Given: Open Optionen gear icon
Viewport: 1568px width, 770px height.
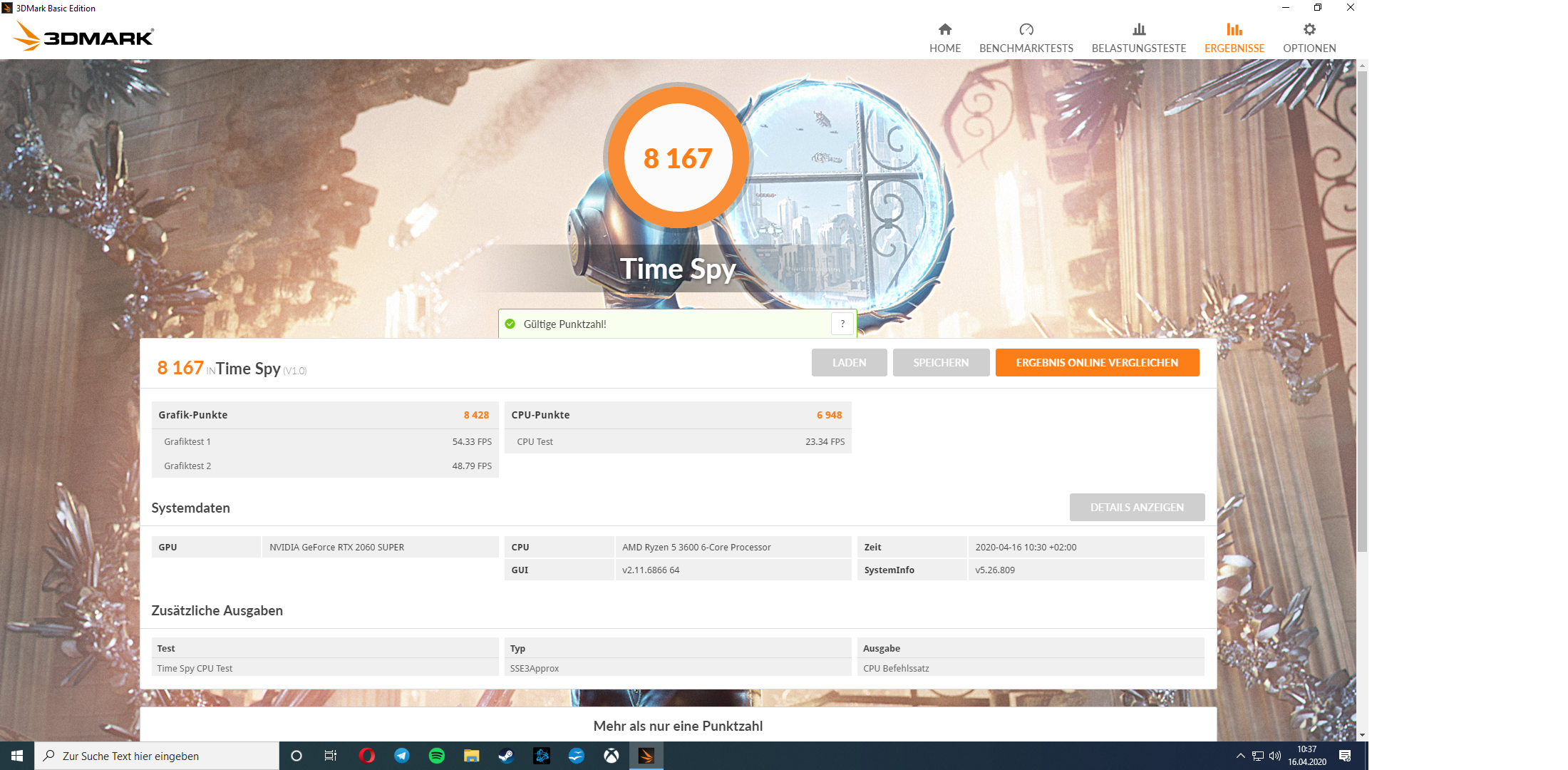Looking at the screenshot, I should coord(1309,29).
